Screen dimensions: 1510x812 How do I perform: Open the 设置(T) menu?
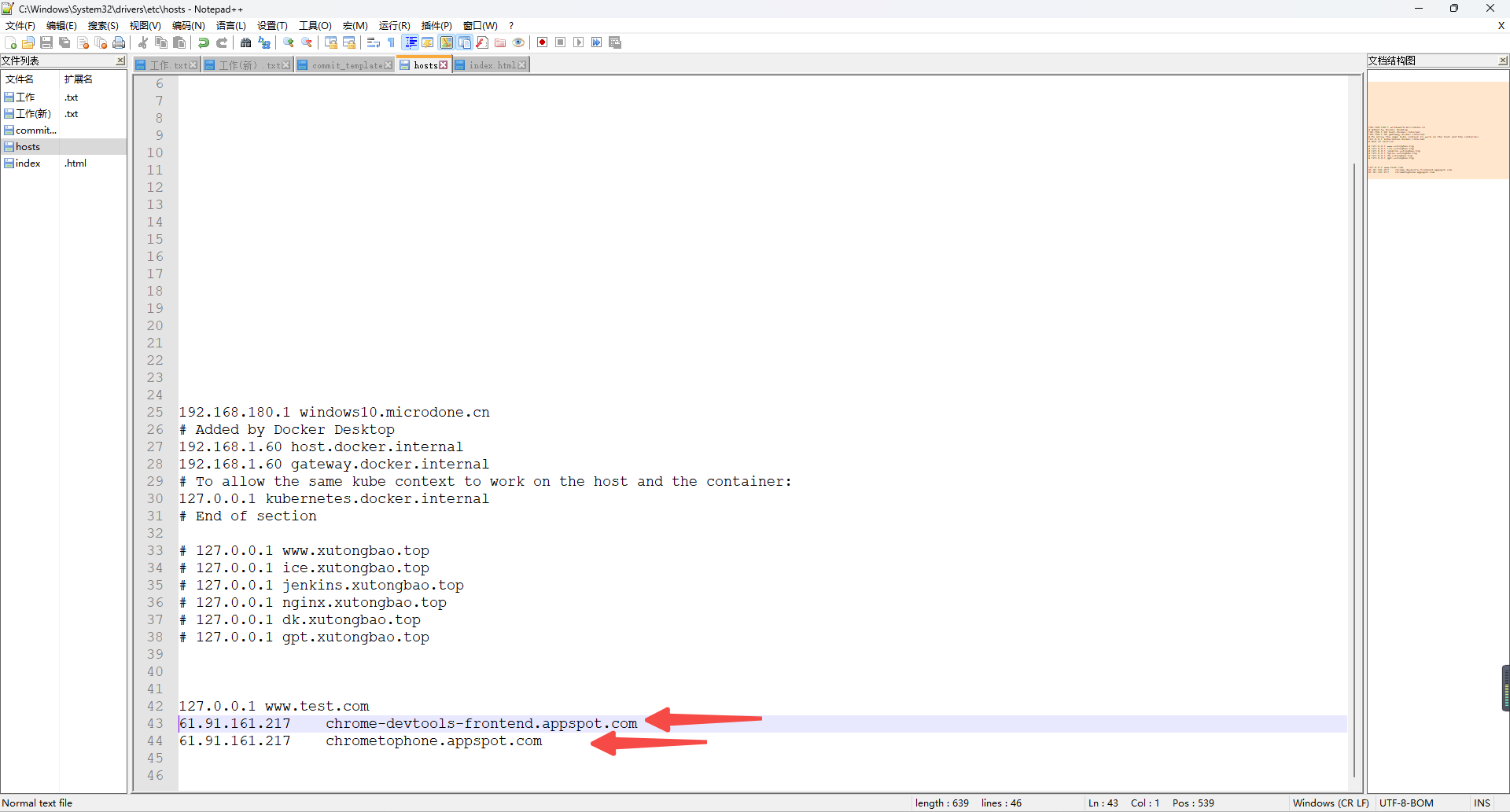pos(273,26)
